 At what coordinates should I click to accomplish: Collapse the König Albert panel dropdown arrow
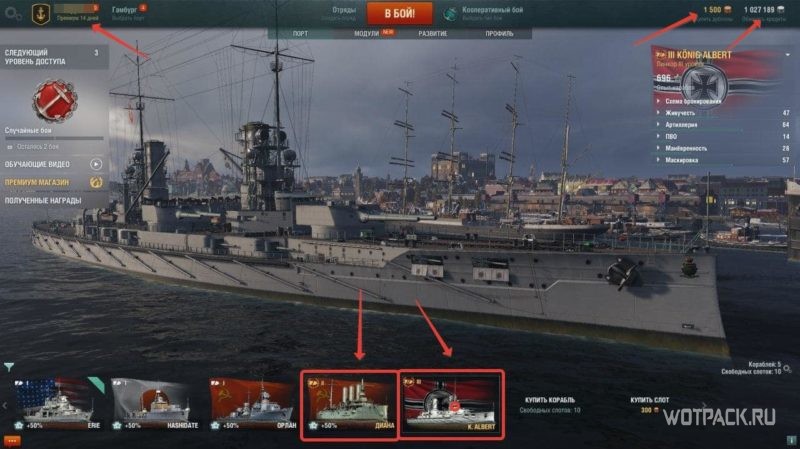point(788,55)
